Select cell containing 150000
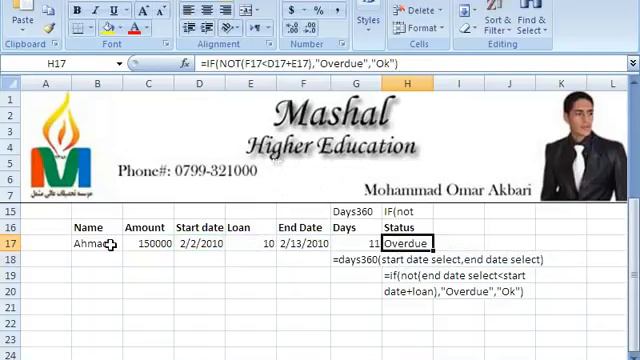This screenshot has height=360, width=640. [x=148, y=244]
